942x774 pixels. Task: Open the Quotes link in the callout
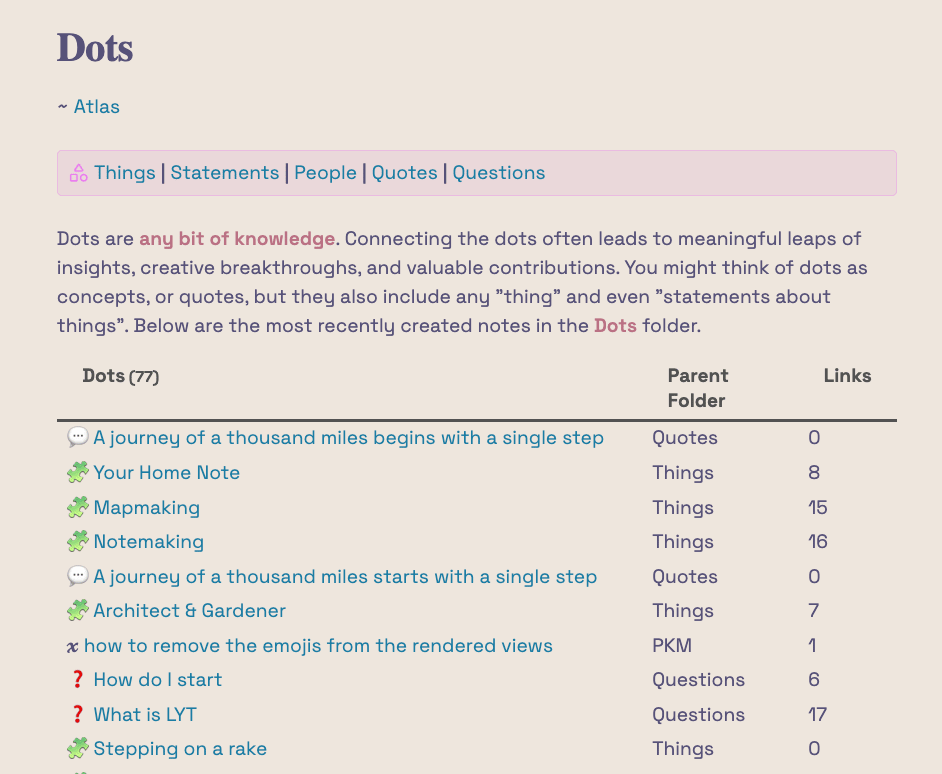(x=405, y=173)
